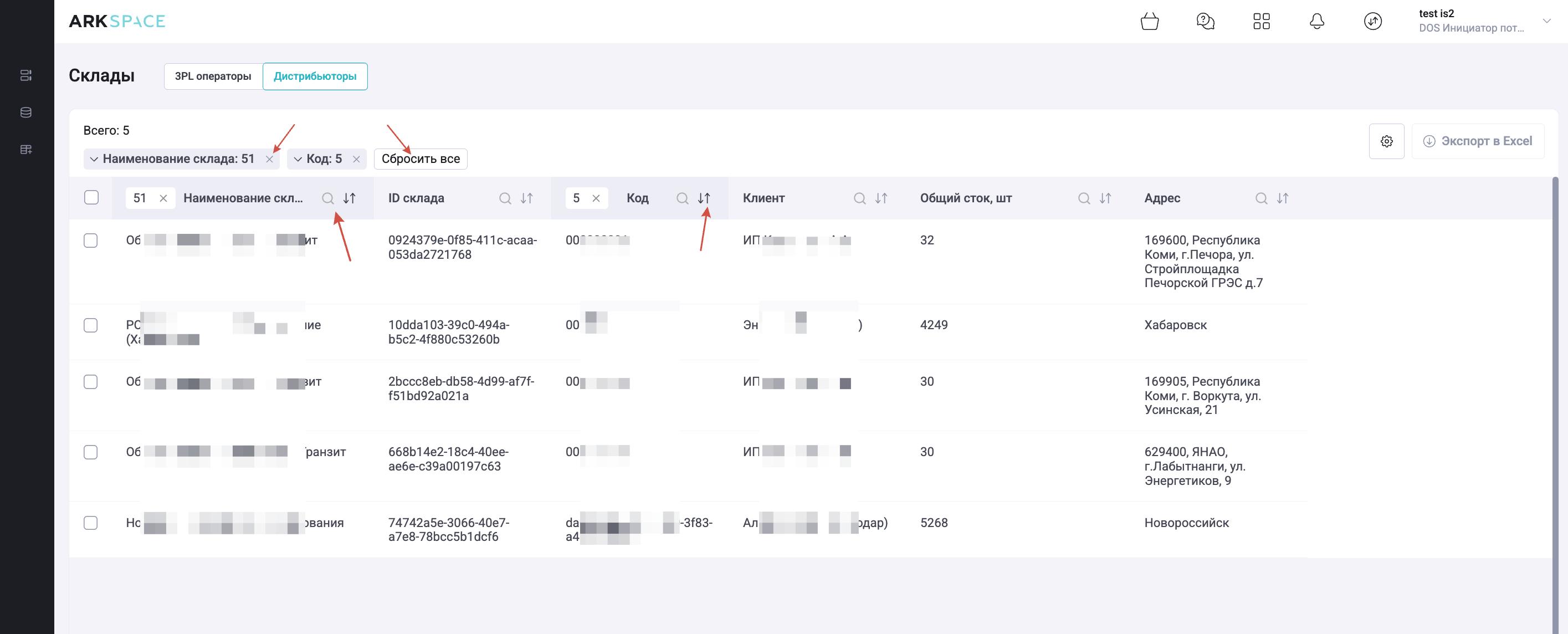Screen dimensions: 1568x634
Task: Click the notifications bell icon
Action: click(1316, 21)
